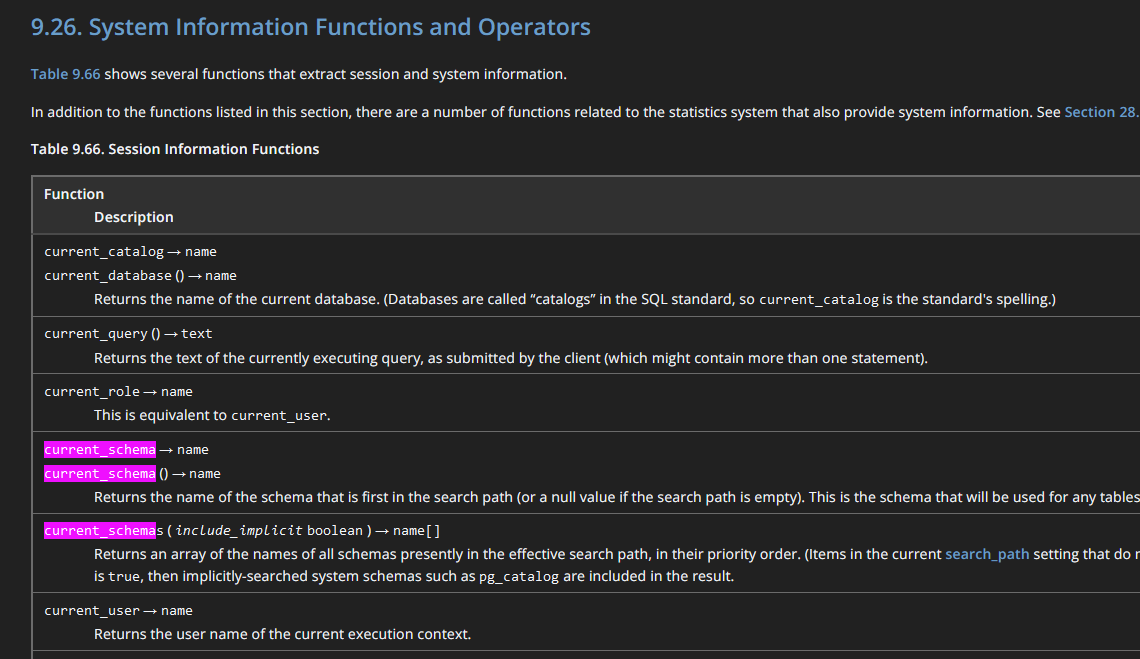The width and height of the screenshot is (1140, 659).
Task: Follow the Section 28 link
Action: pos(1101,112)
